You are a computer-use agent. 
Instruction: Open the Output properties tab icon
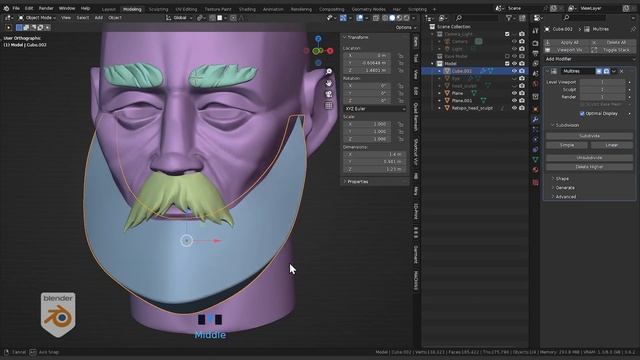pyautogui.click(x=536, y=53)
